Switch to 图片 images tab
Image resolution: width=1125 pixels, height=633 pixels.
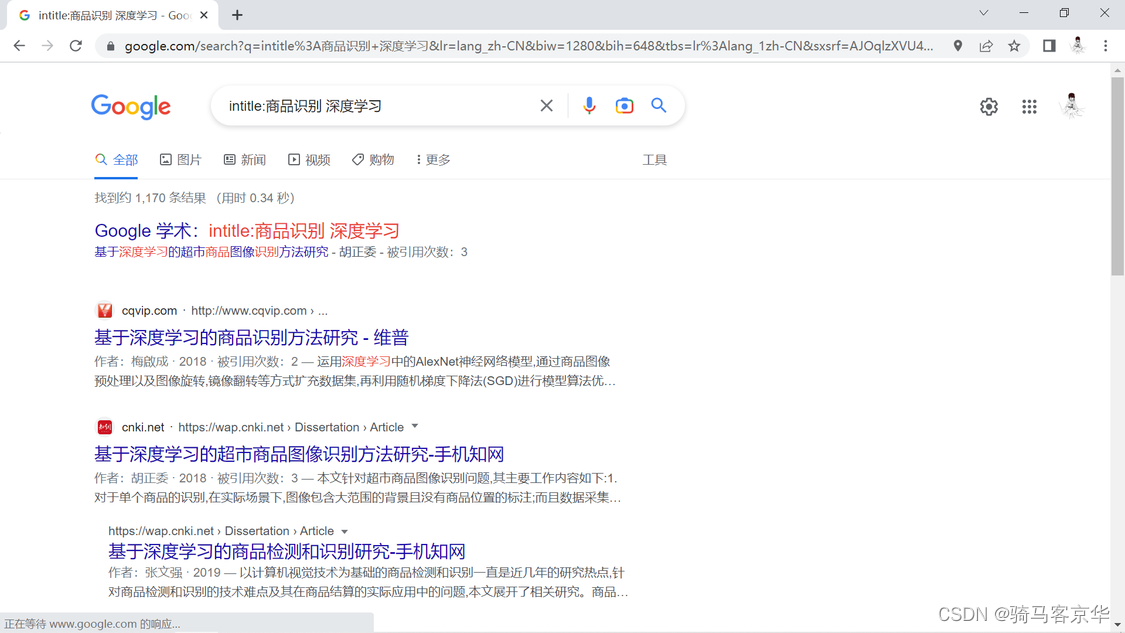coord(180,160)
